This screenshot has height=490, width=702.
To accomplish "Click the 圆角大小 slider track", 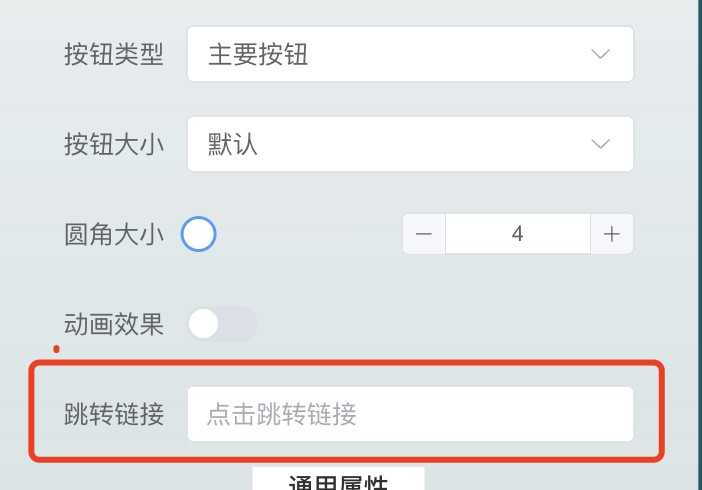I will 300,234.
